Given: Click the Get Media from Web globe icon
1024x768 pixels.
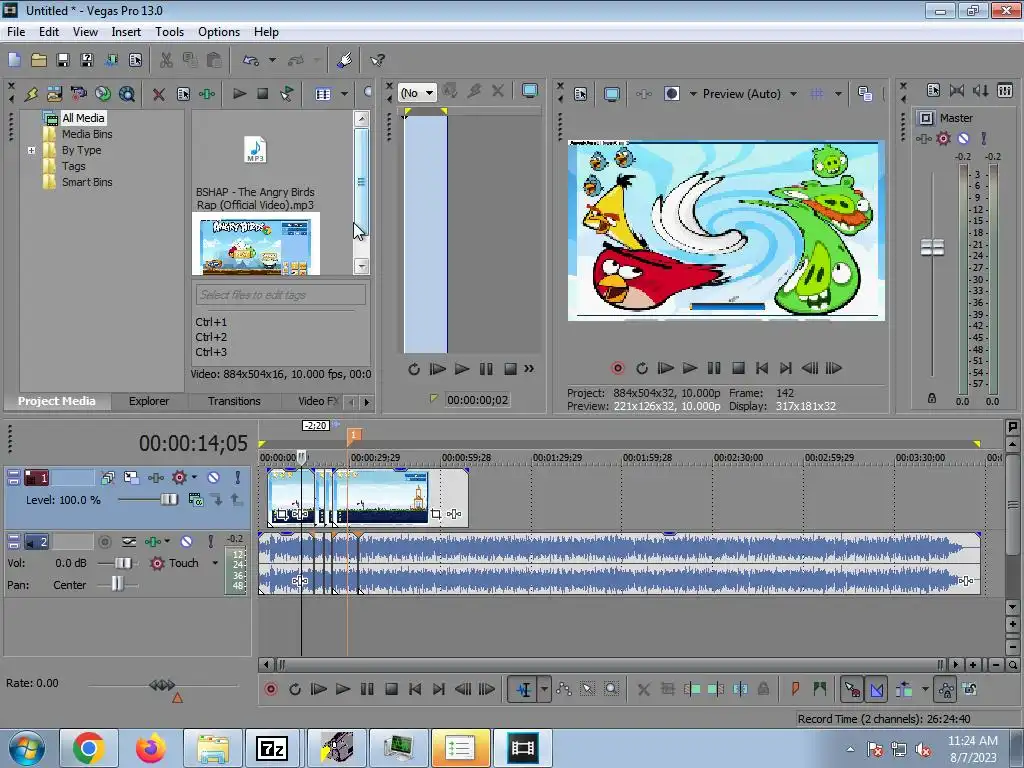Looking at the screenshot, I should [x=103, y=94].
